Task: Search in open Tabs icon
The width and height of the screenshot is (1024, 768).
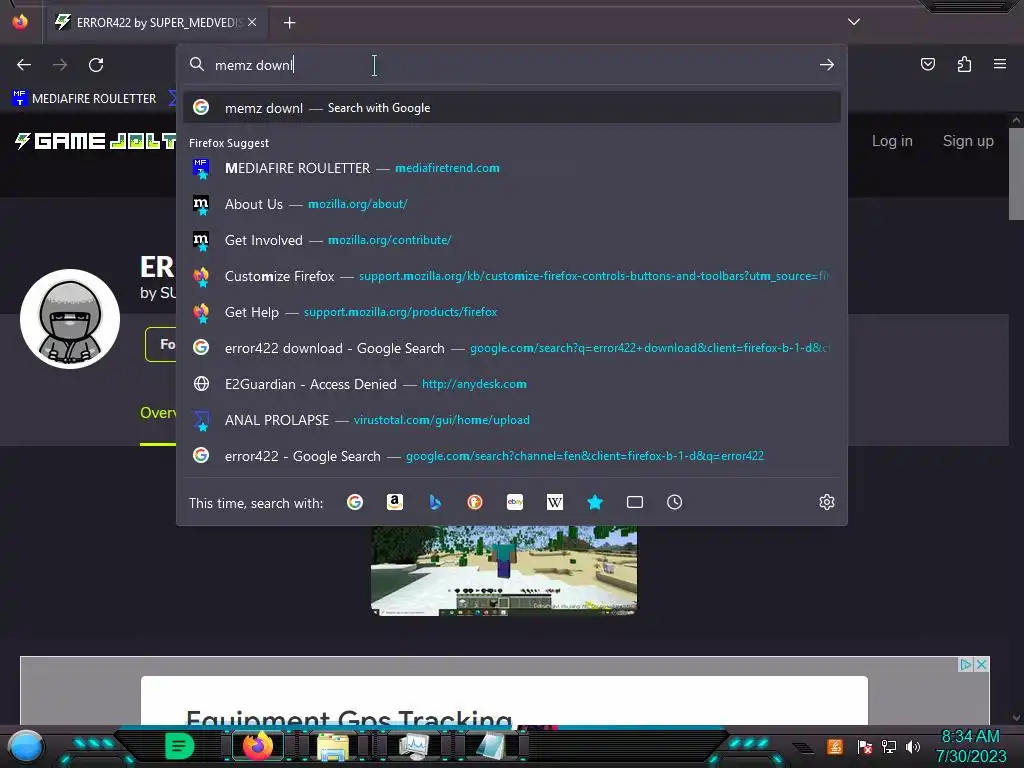Action: 635,502
